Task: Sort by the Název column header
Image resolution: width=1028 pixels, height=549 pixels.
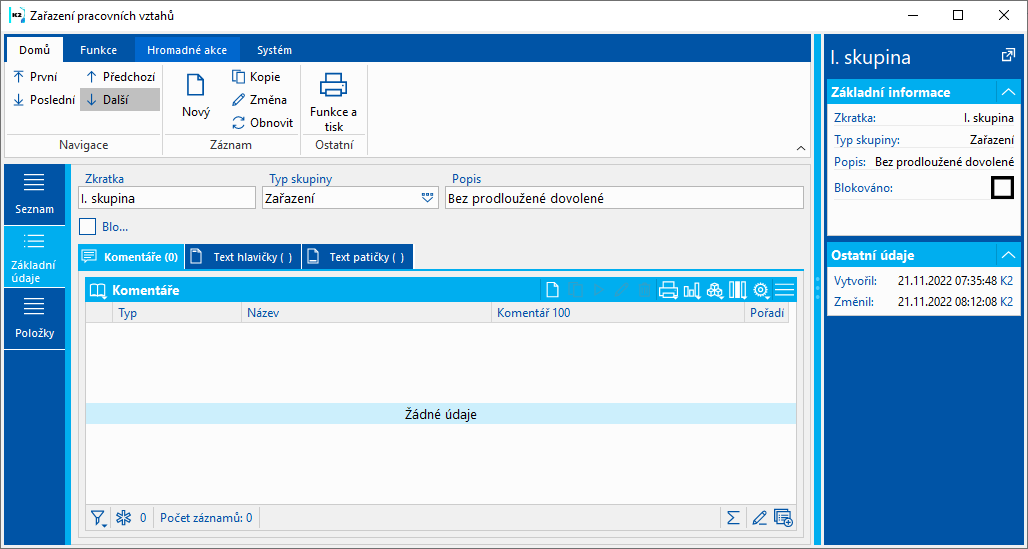Action: pos(366,313)
